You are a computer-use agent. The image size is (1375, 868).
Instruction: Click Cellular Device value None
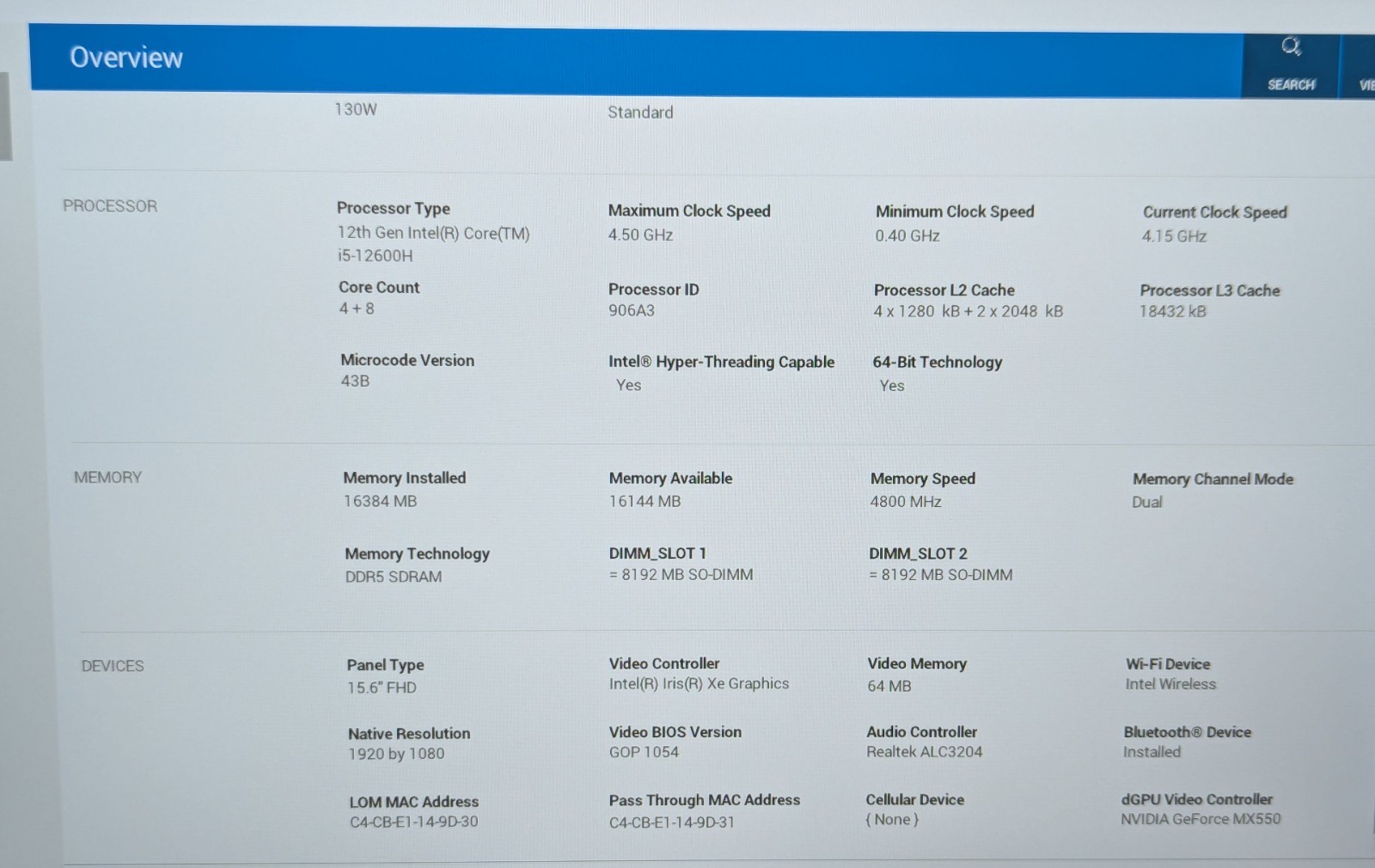pos(892,820)
